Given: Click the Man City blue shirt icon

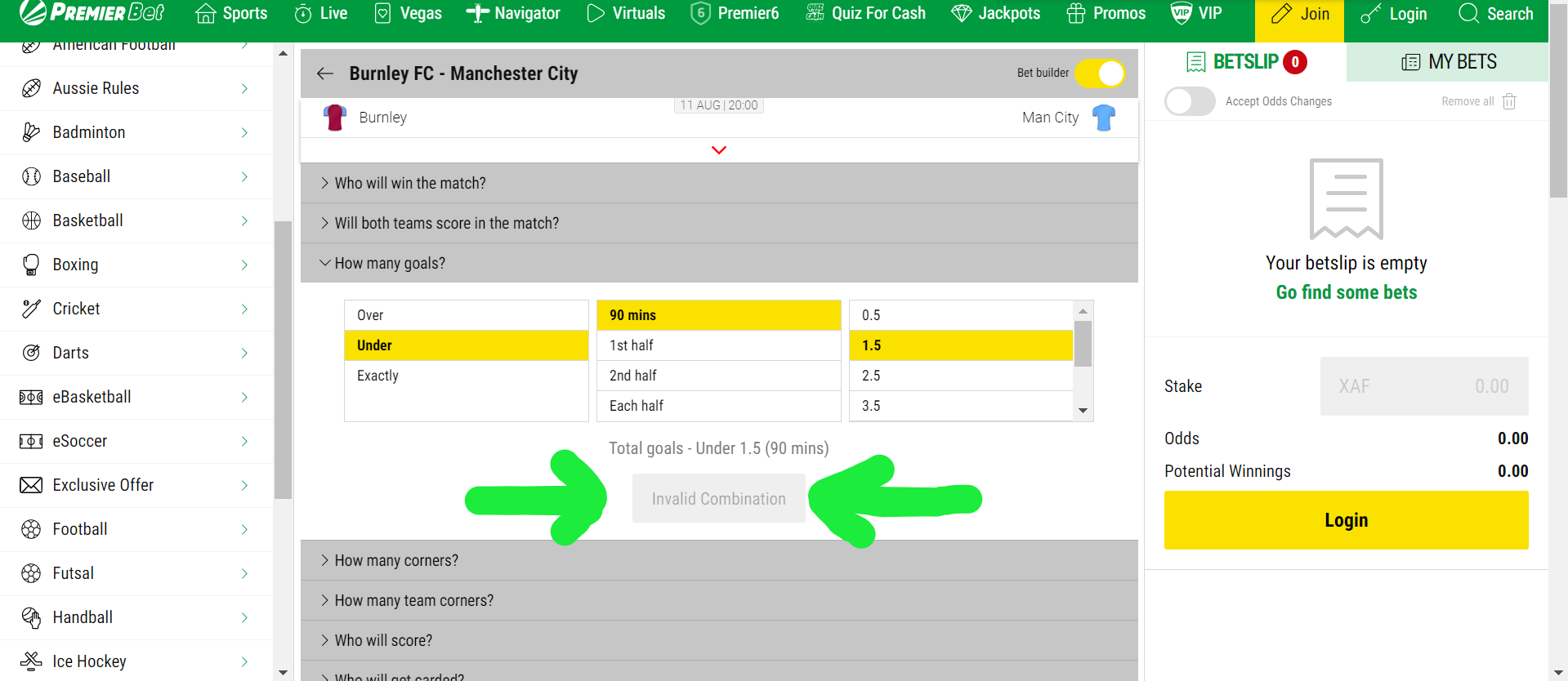Looking at the screenshot, I should click(1104, 118).
